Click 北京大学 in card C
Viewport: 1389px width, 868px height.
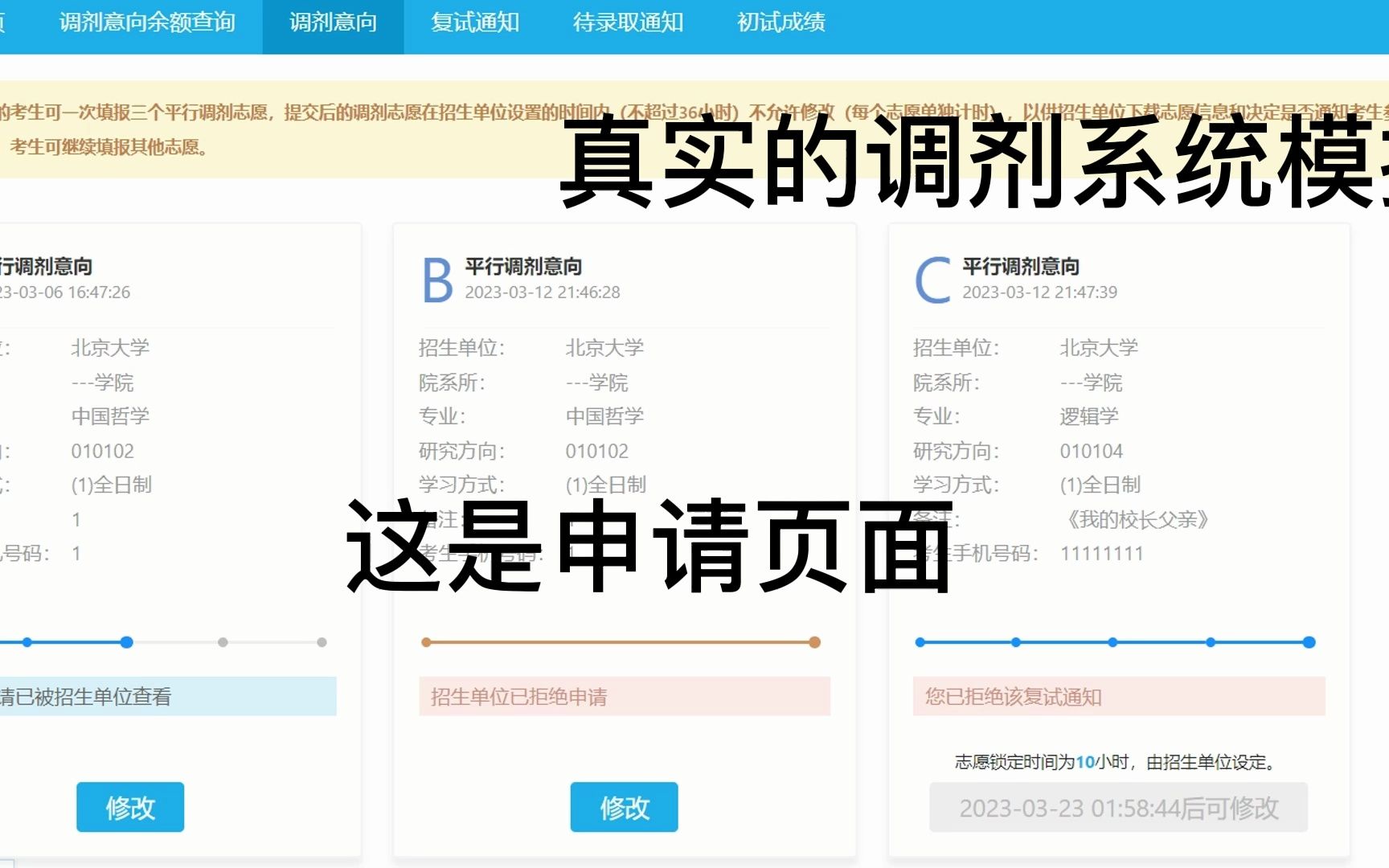tap(1099, 348)
